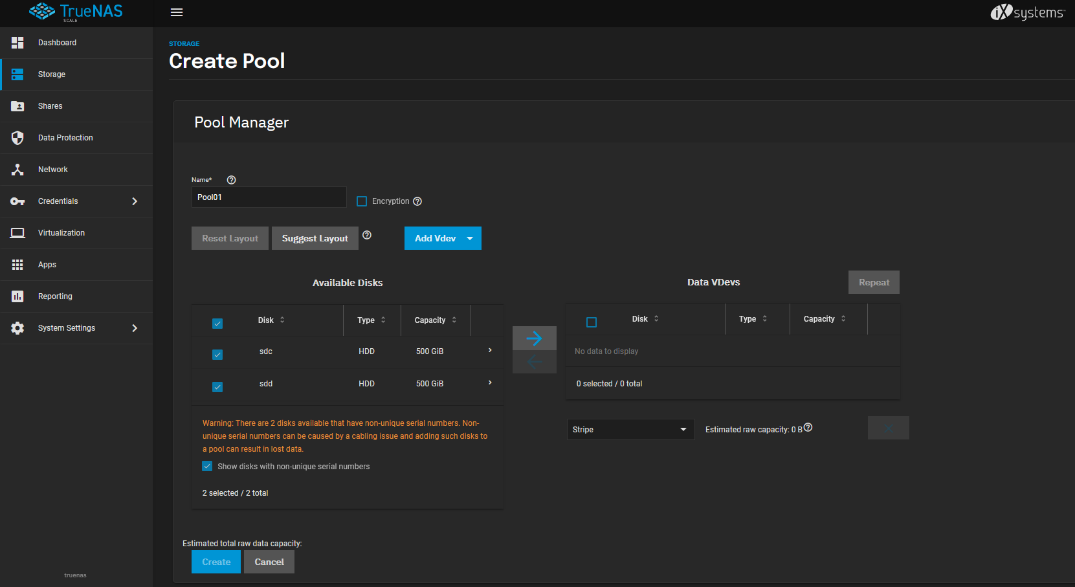Click the Network sidebar icon
Viewport: 1075px width, 587px height.
pyautogui.click(x=18, y=169)
